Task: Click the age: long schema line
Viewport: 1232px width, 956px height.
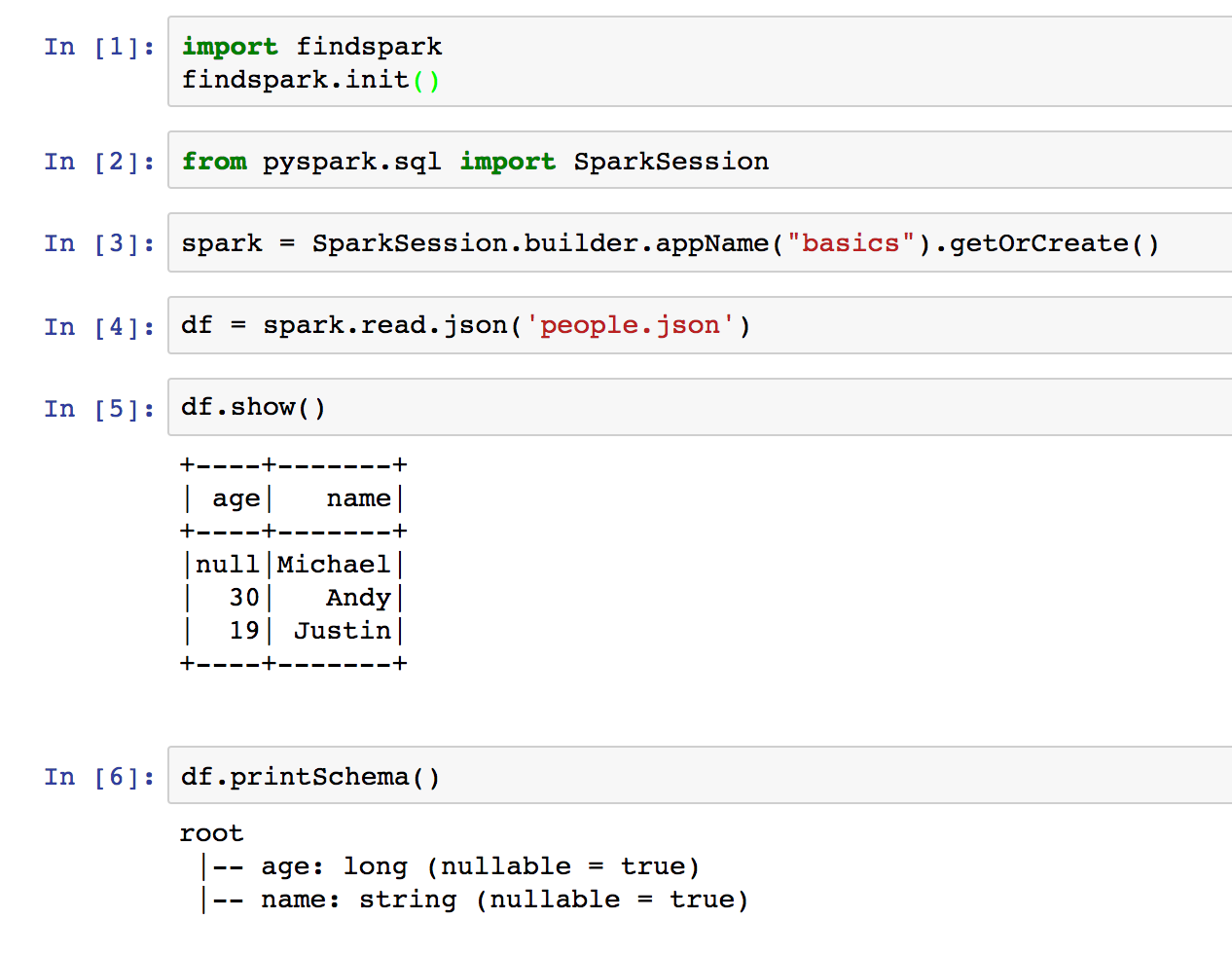Action: (479, 866)
